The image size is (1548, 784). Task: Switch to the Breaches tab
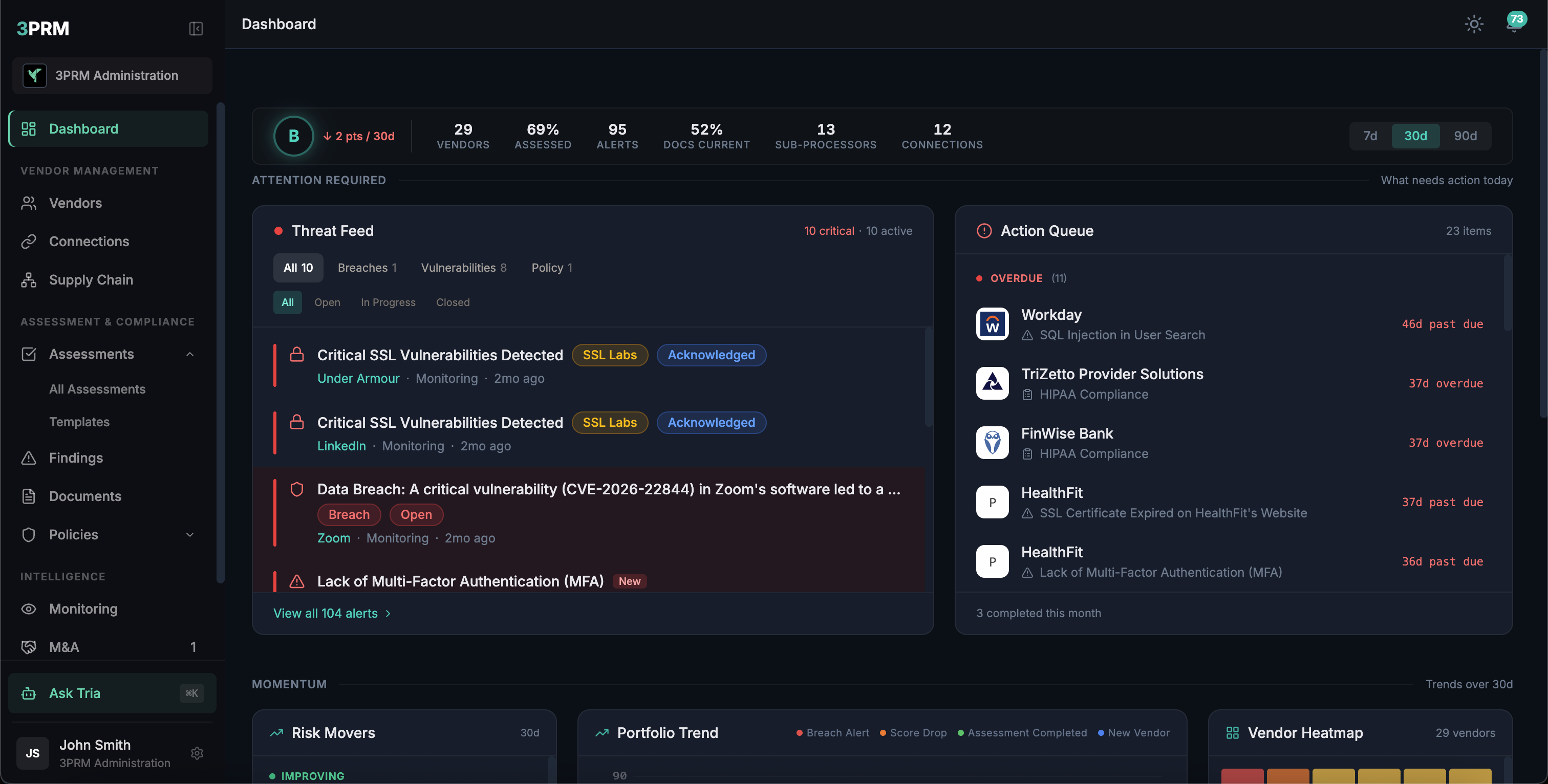pyautogui.click(x=367, y=267)
